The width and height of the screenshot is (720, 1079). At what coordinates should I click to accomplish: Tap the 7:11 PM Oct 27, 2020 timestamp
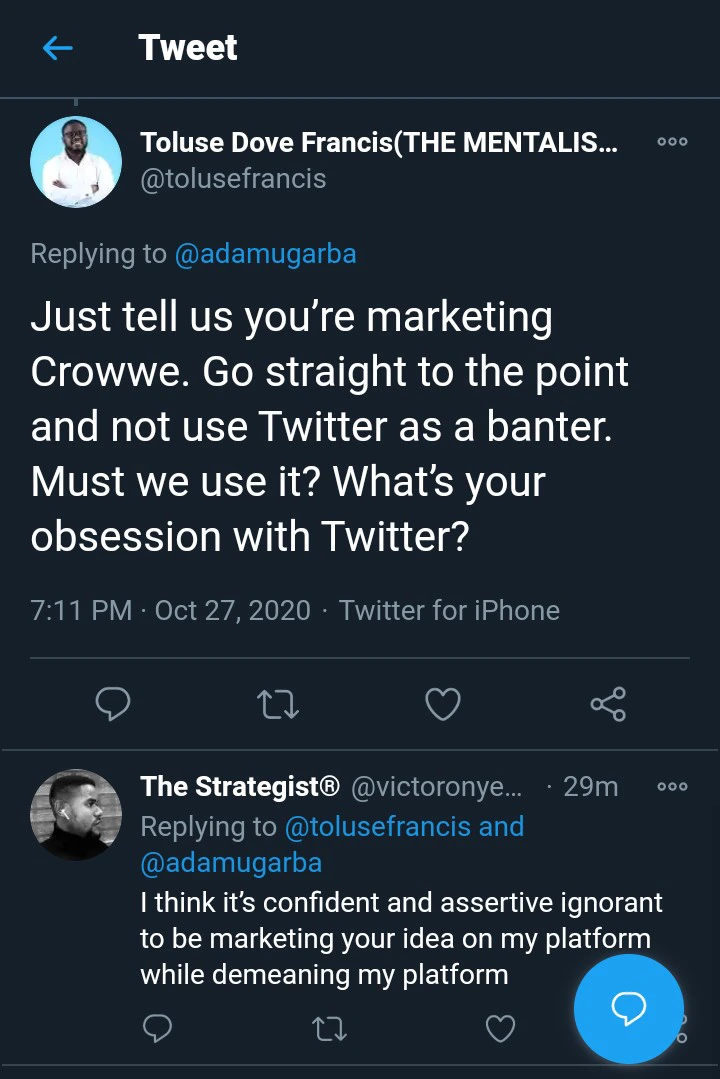click(170, 610)
